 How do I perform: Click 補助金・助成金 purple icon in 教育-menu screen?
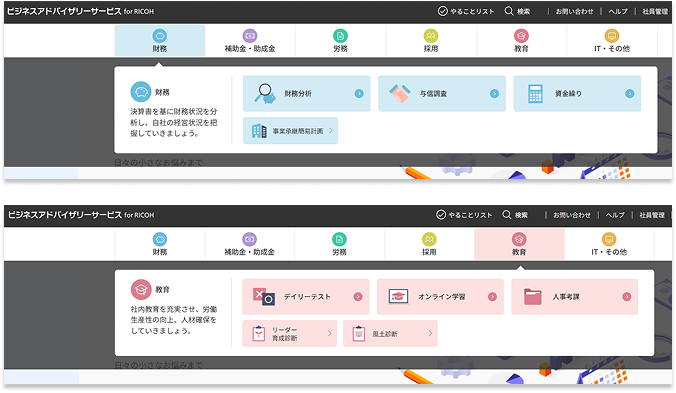(x=249, y=239)
